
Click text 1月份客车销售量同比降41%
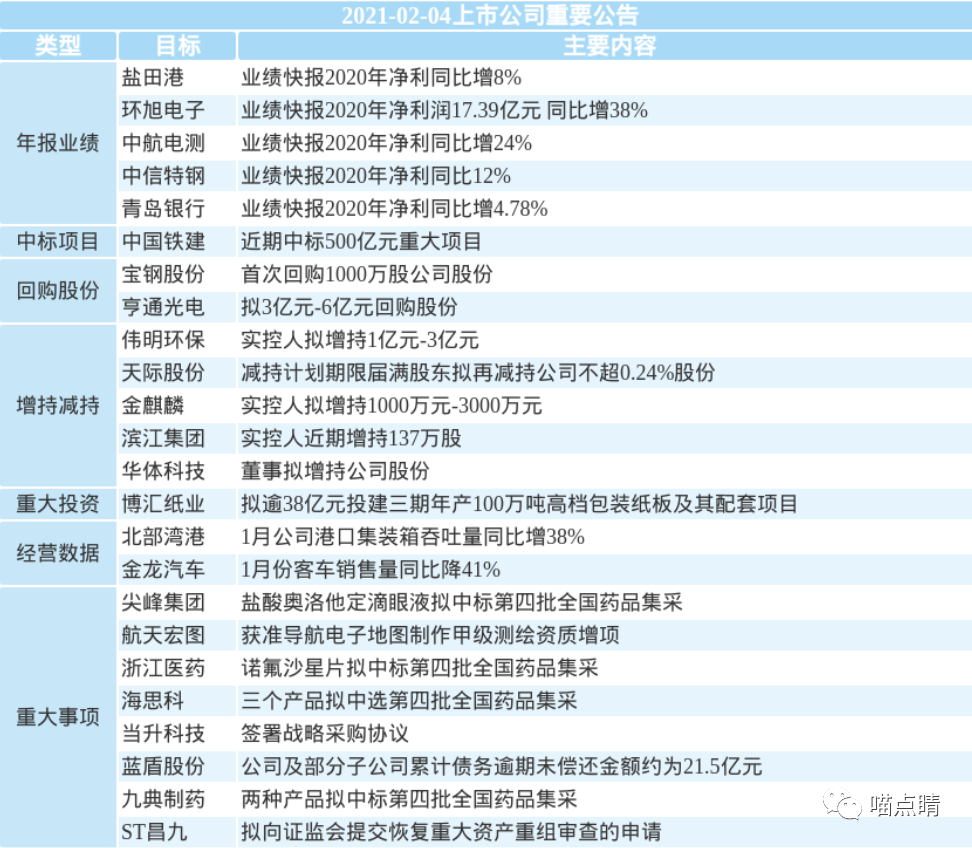pyautogui.click(x=371, y=570)
